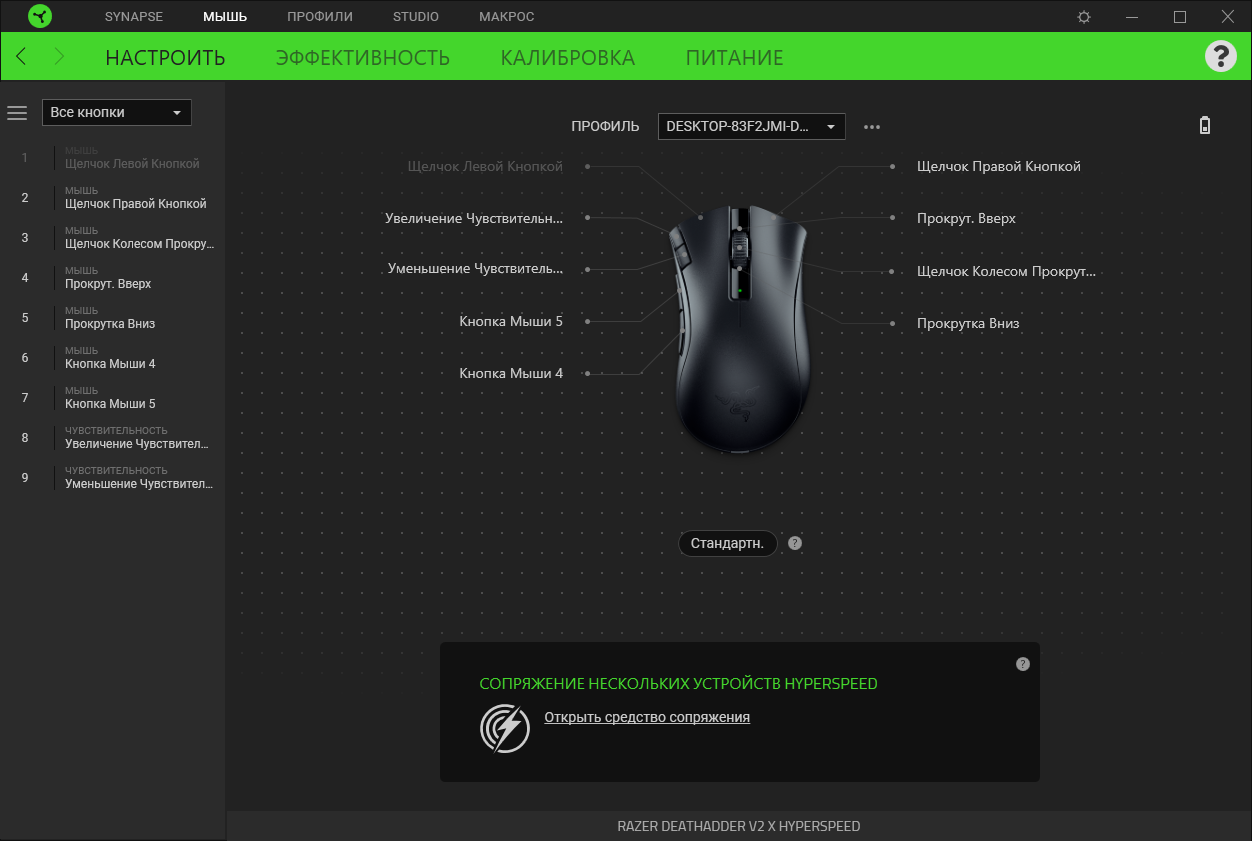Open help via the large question mark icon
This screenshot has width=1252, height=841.
pos(1220,56)
